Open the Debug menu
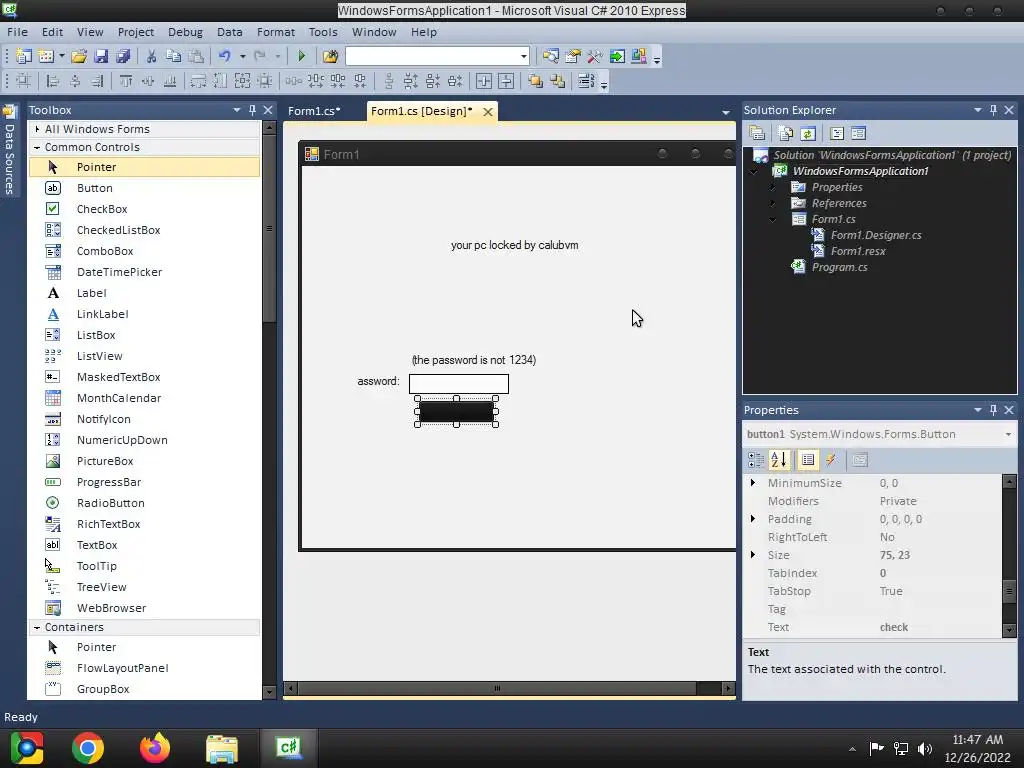The image size is (1024, 768). click(x=185, y=32)
